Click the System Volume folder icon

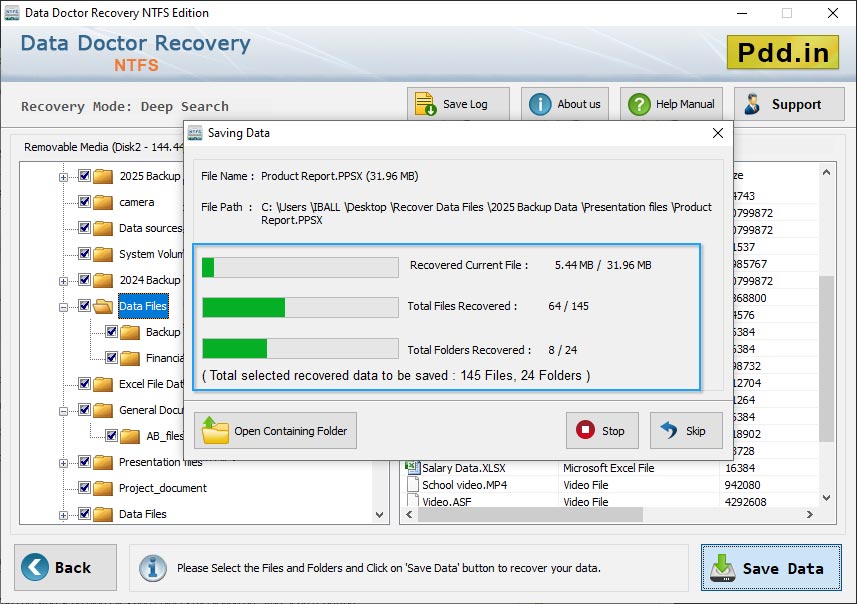[x=103, y=254]
